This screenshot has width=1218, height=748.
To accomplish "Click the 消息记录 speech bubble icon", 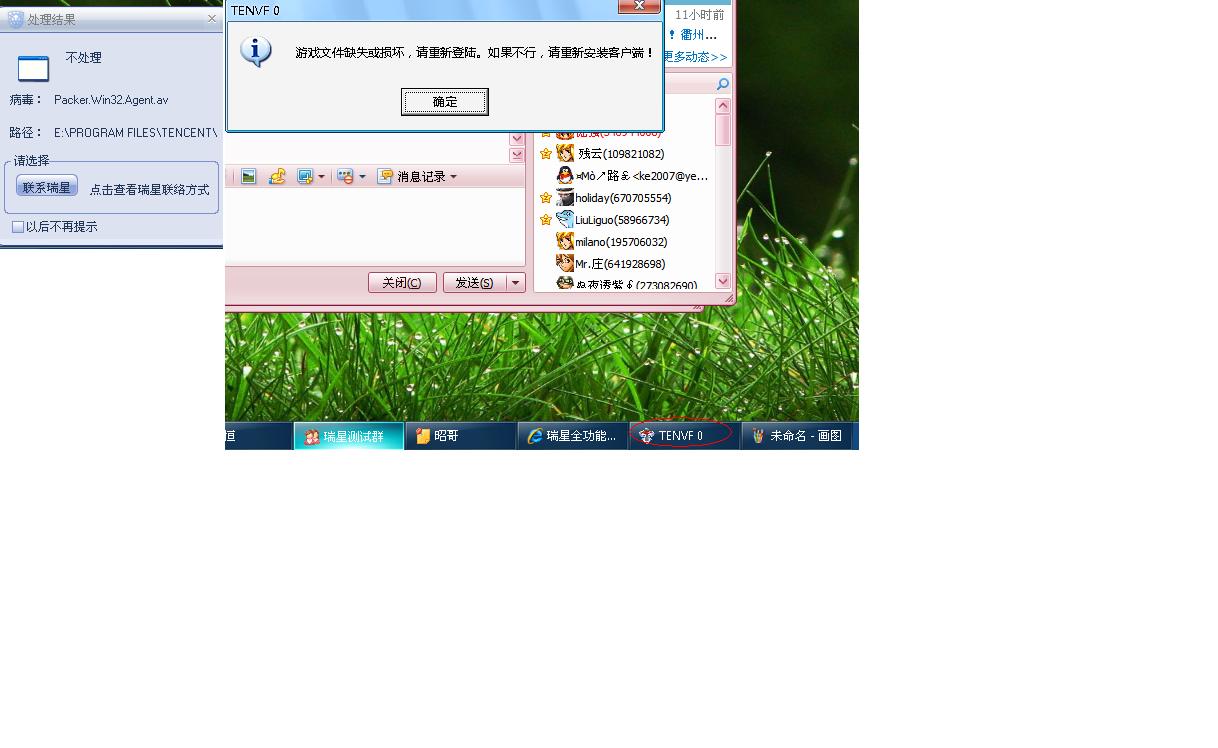I will (x=385, y=177).
